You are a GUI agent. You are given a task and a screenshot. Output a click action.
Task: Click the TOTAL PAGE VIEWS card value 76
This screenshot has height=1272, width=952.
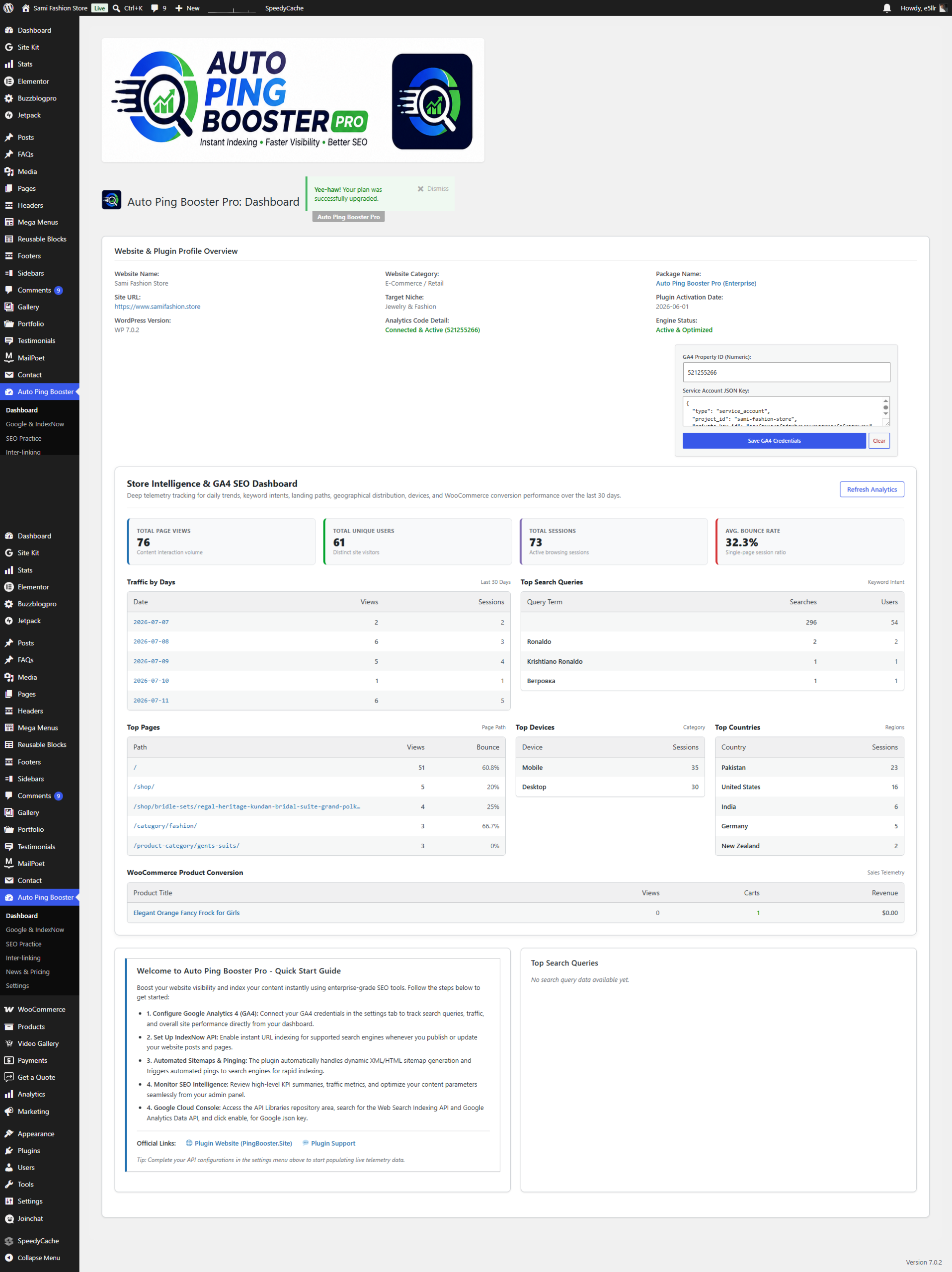point(143,542)
